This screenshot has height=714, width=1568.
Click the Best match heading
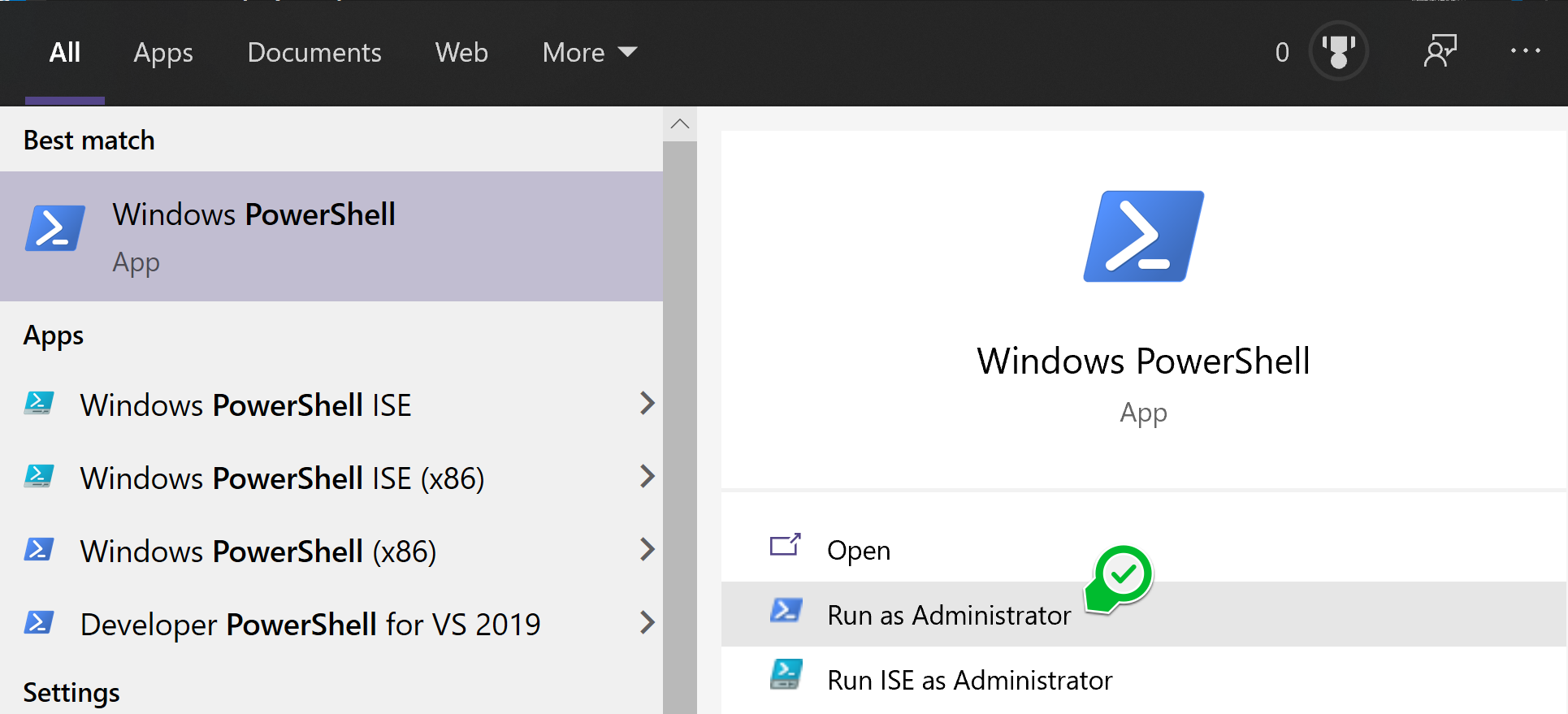coord(89,141)
